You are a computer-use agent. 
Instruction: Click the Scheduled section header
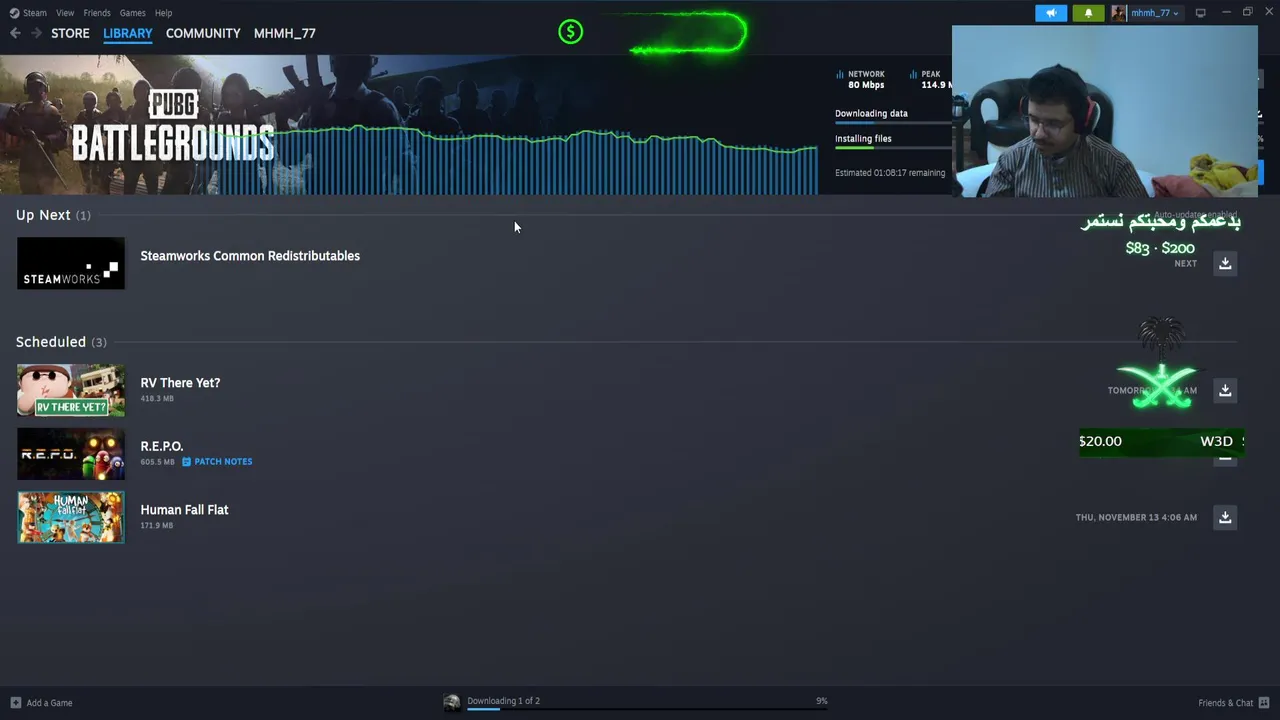(61, 342)
